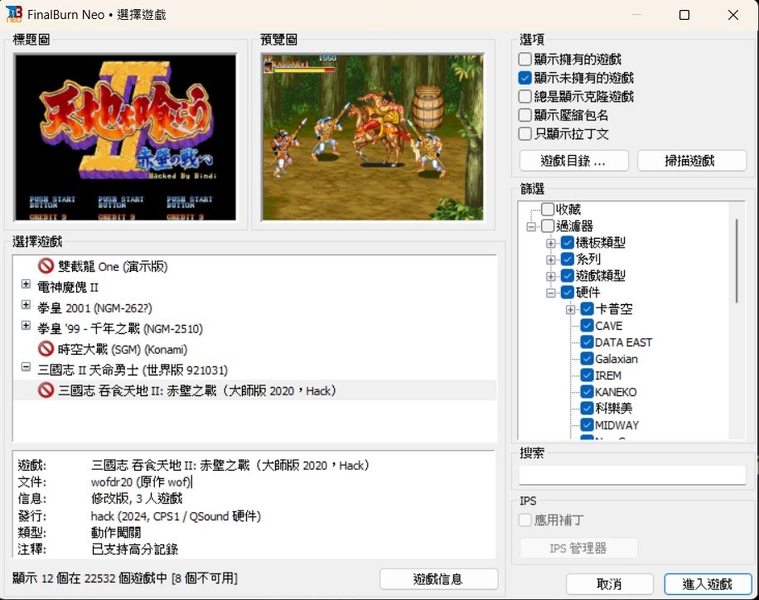Maximize the FinalBurn Neo window

(684, 15)
